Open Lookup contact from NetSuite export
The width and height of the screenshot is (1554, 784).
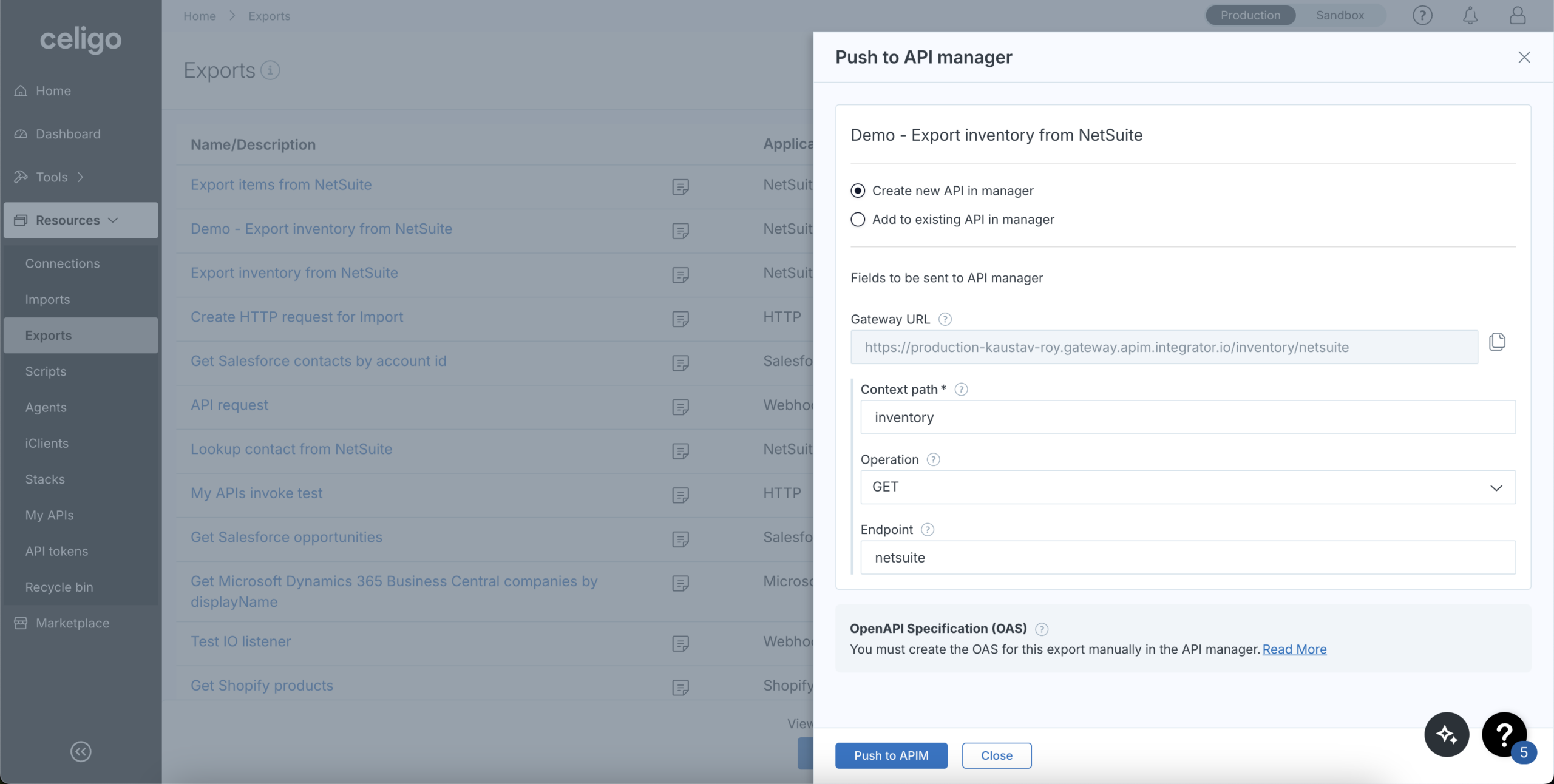(291, 449)
